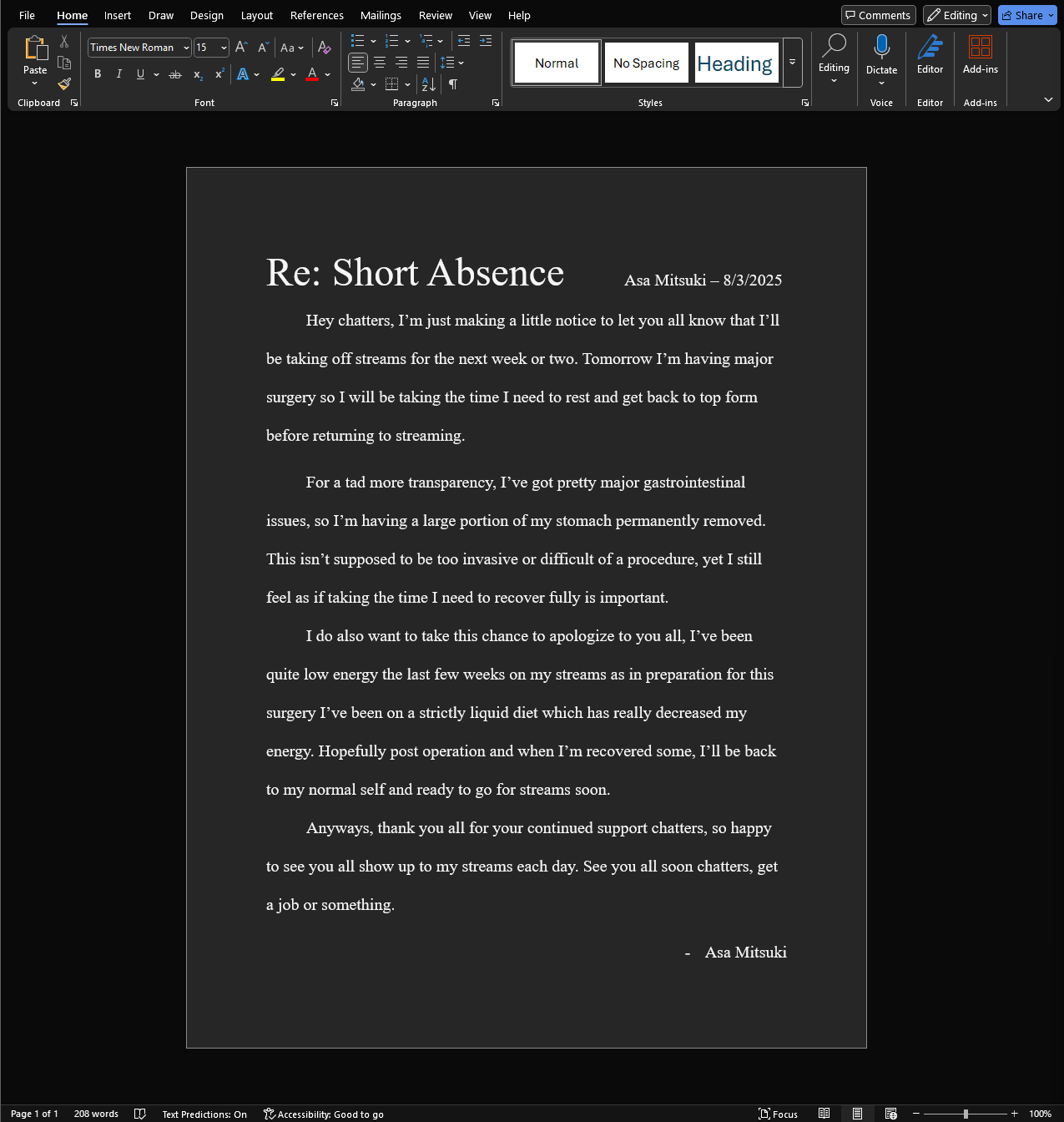Apply the yellow text highlight color

click(x=279, y=74)
